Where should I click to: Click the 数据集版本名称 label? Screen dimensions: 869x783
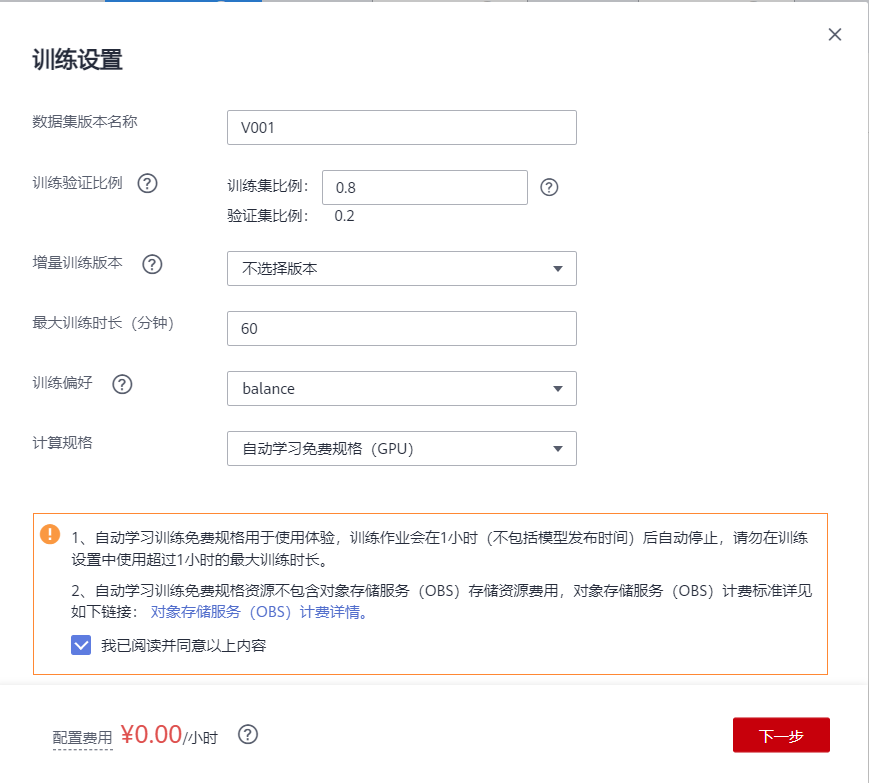pyautogui.click(x=85, y=121)
